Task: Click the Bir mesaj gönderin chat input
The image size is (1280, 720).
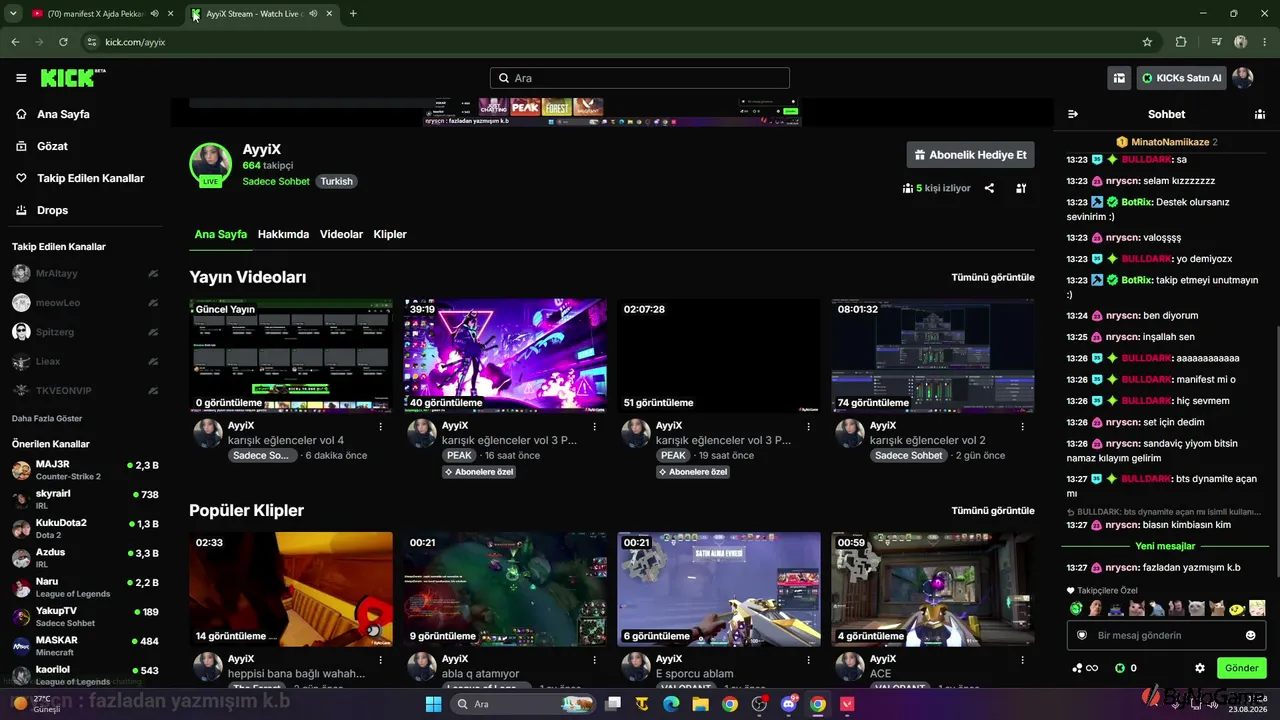Action: pos(1166,635)
